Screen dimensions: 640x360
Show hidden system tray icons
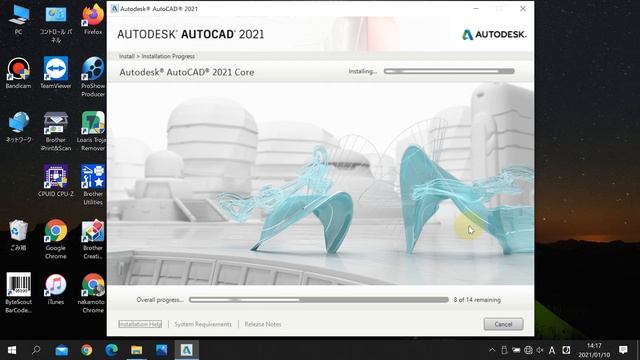point(492,350)
